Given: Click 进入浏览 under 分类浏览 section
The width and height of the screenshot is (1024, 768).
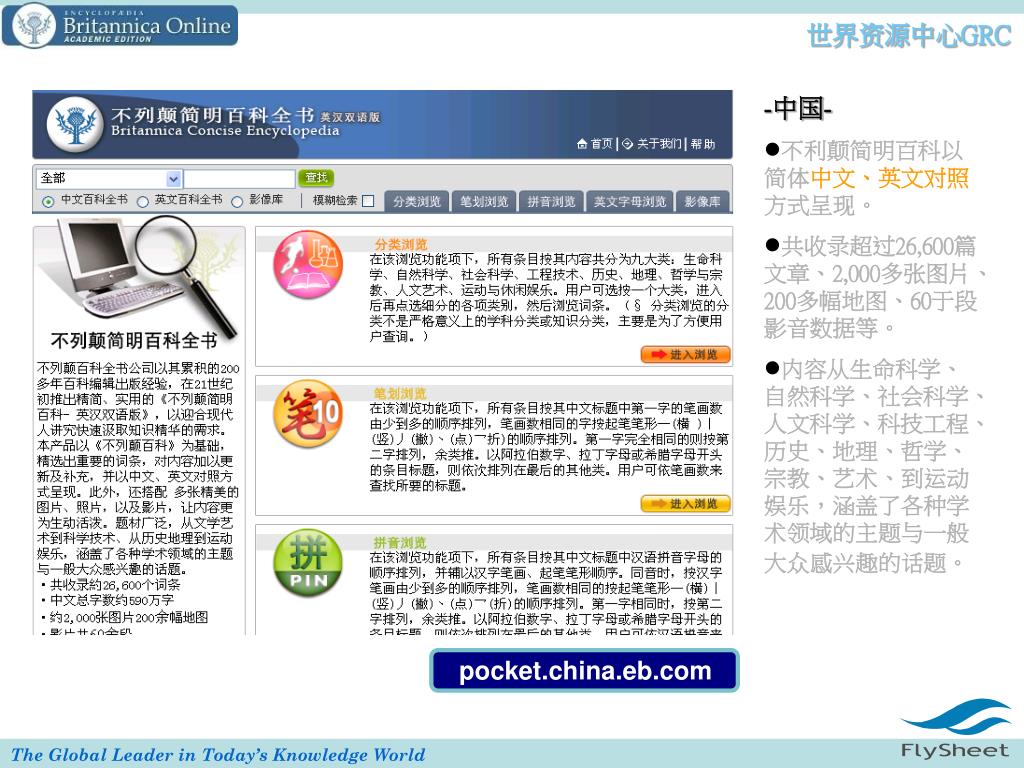Looking at the screenshot, I should (x=685, y=355).
